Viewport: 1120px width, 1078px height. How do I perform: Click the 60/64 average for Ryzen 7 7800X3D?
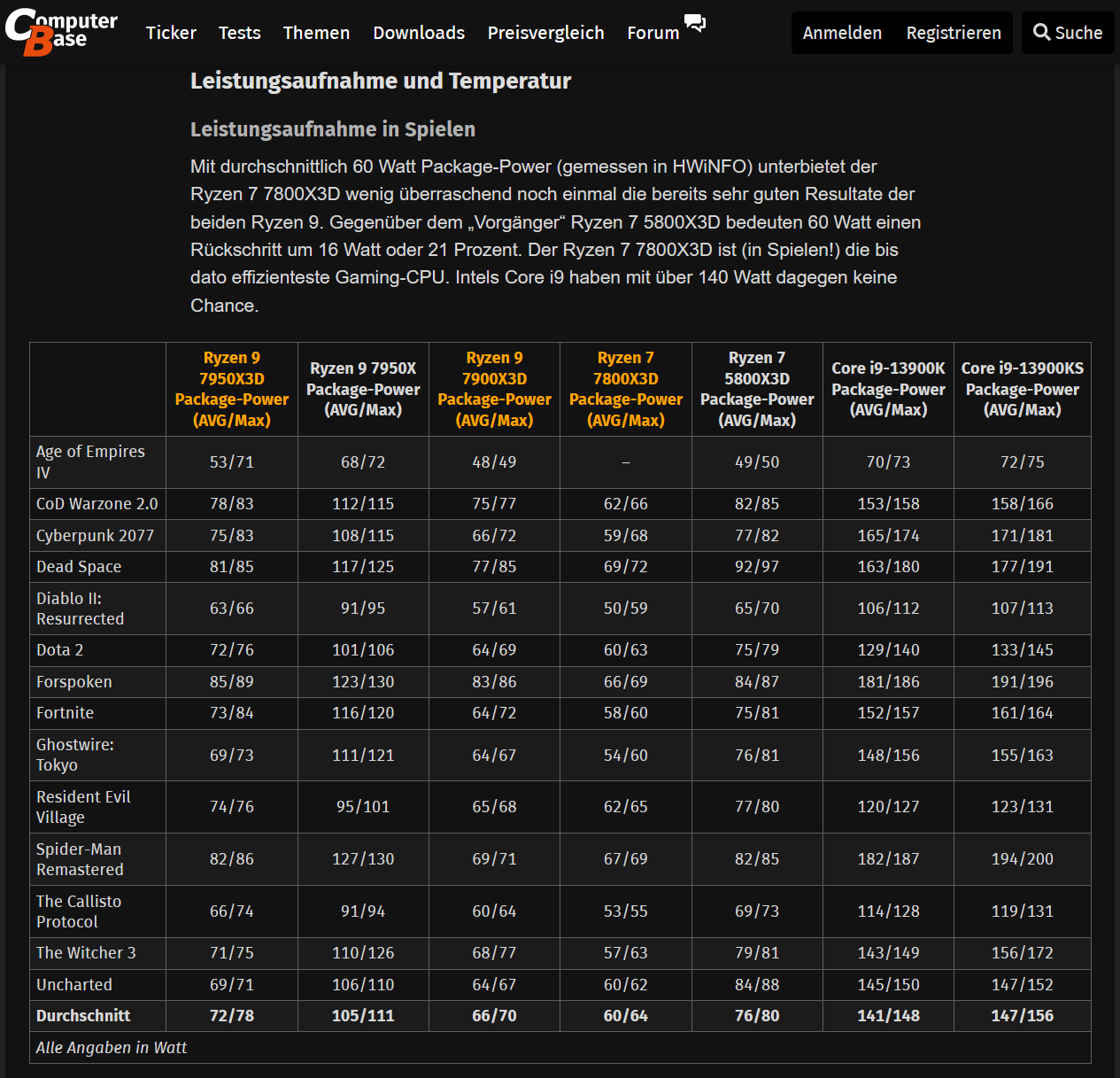pyautogui.click(x=626, y=1016)
